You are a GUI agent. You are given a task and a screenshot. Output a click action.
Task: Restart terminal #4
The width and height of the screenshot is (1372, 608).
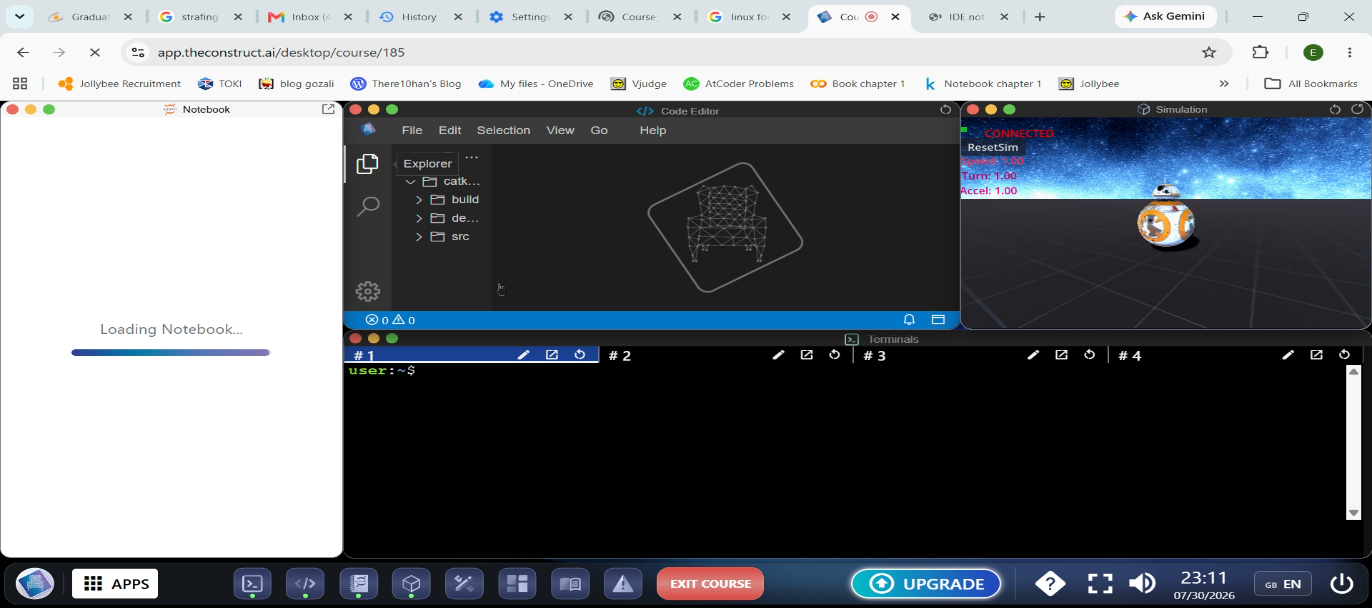point(1345,355)
